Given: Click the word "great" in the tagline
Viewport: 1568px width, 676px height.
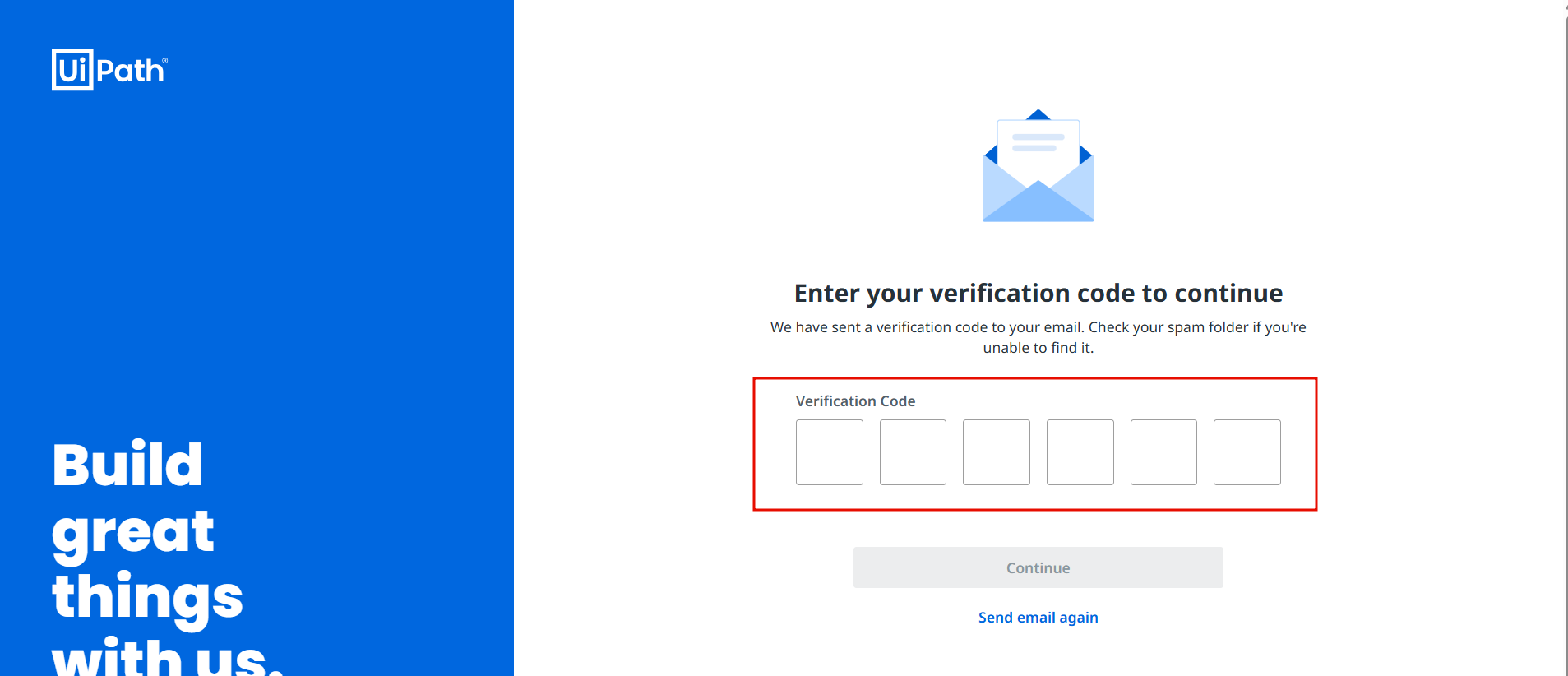Looking at the screenshot, I should [x=133, y=532].
